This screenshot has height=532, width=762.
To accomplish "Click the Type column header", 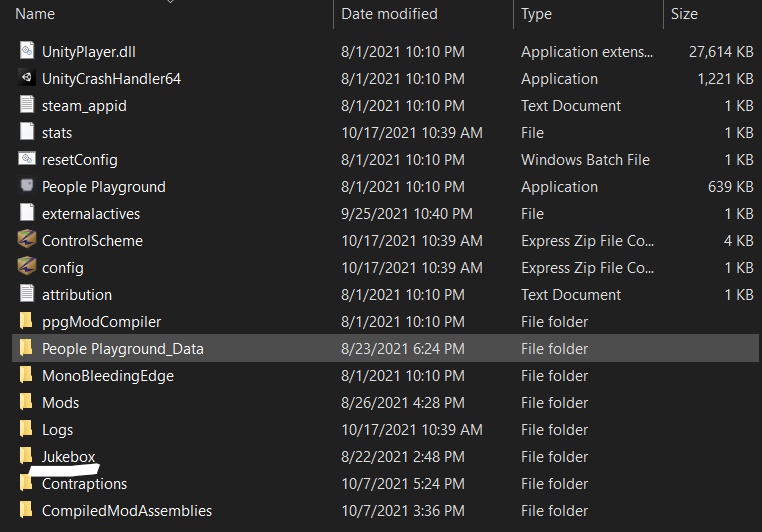I will (x=536, y=14).
